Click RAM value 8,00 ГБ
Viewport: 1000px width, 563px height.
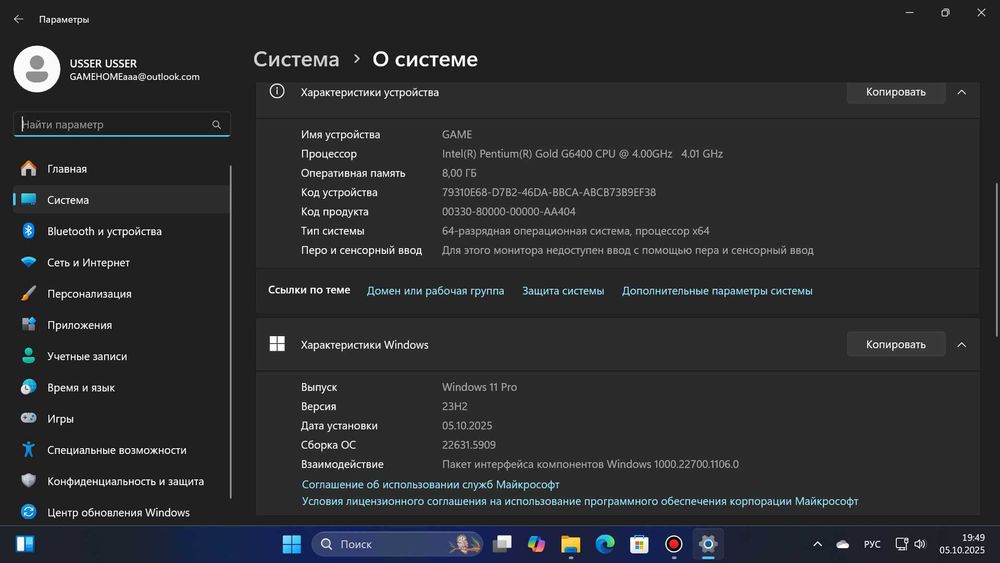click(x=459, y=173)
